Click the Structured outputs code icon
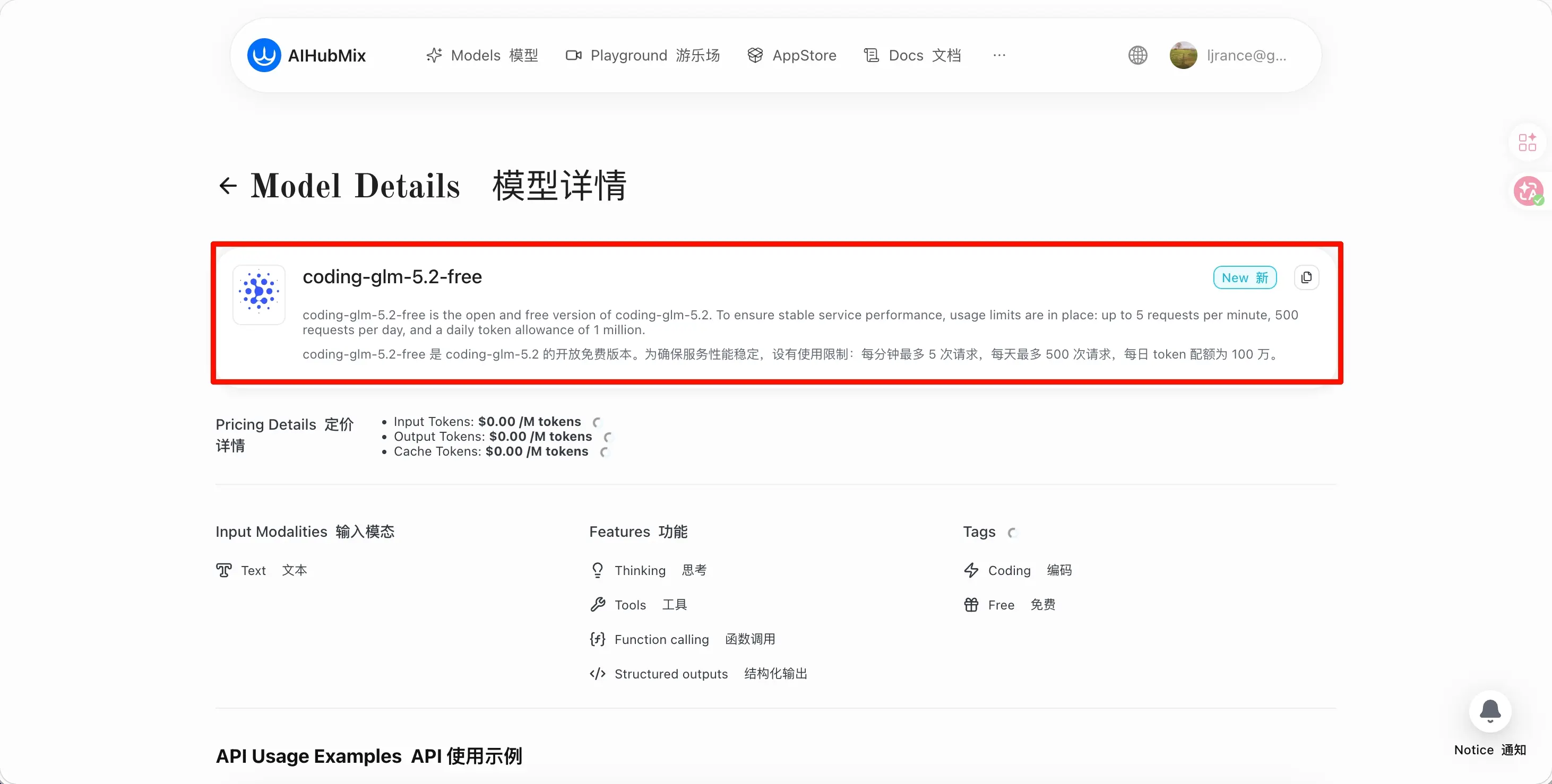Image resolution: width=1552 pixels, height=784 pixels. [597, 673]
